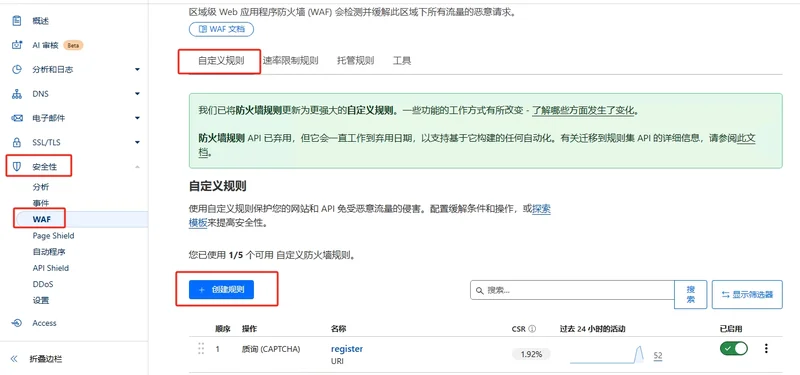Open the WAF 文档 link button
This screenshot has width=800, height=375.
click(x=221, y=29)
